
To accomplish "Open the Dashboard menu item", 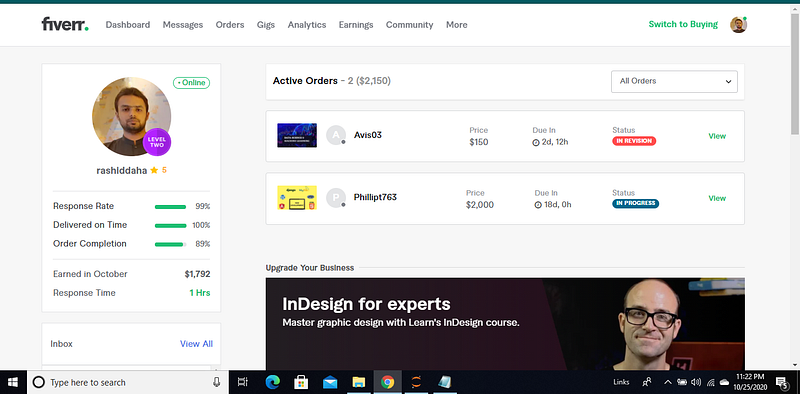I will [x=128, y=24].
